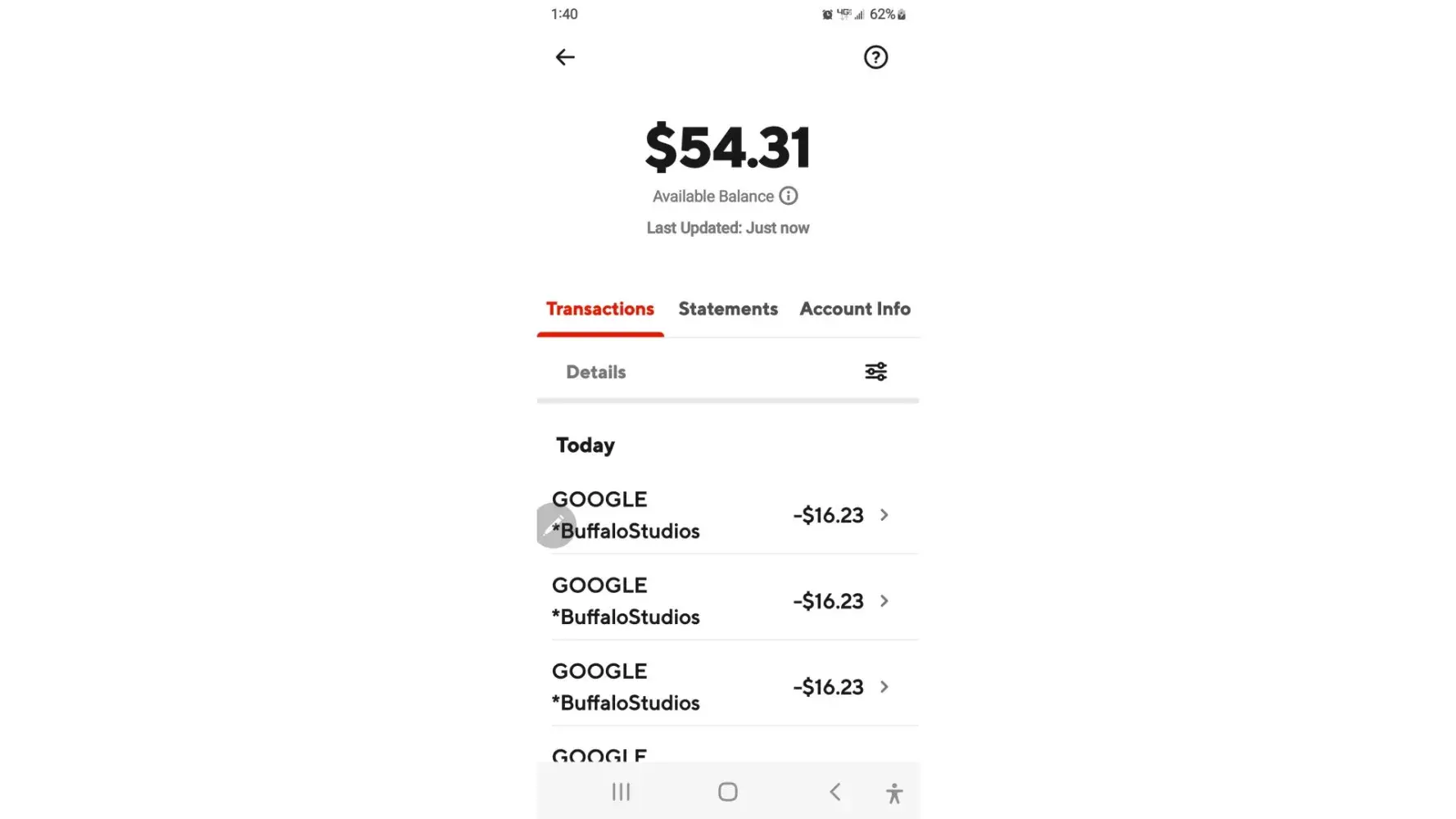
Task: Expand first GOOGLE BuffaloStudios transaction chevron
Action: click(884, 515)
